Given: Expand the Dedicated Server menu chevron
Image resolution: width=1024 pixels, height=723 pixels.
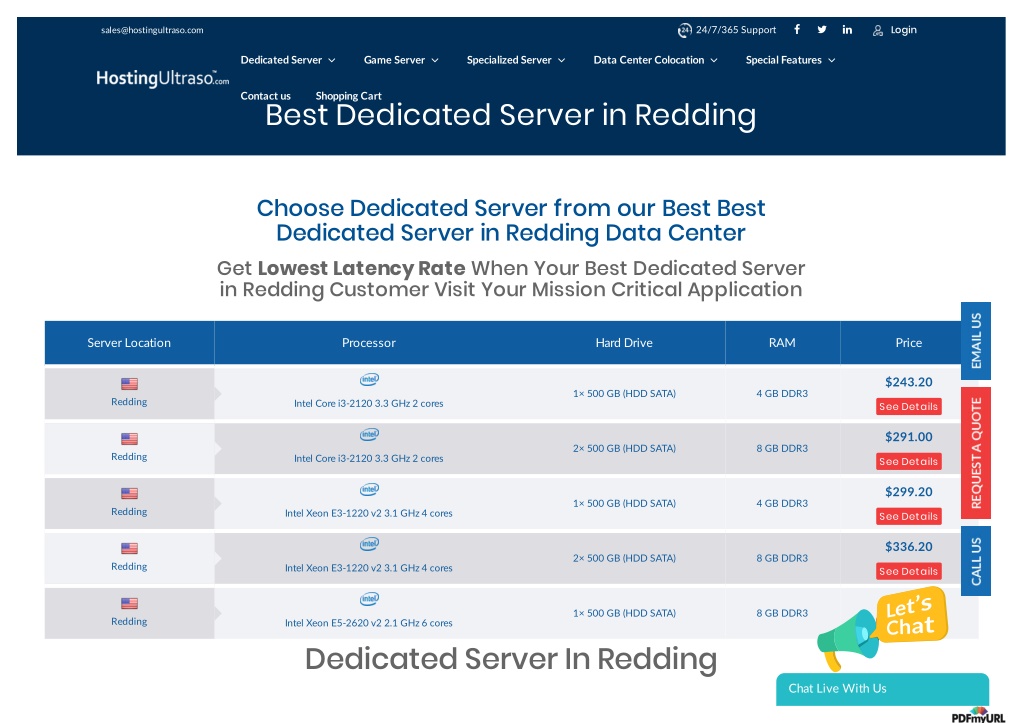Looking at the screenshot, I should (332, 60).
